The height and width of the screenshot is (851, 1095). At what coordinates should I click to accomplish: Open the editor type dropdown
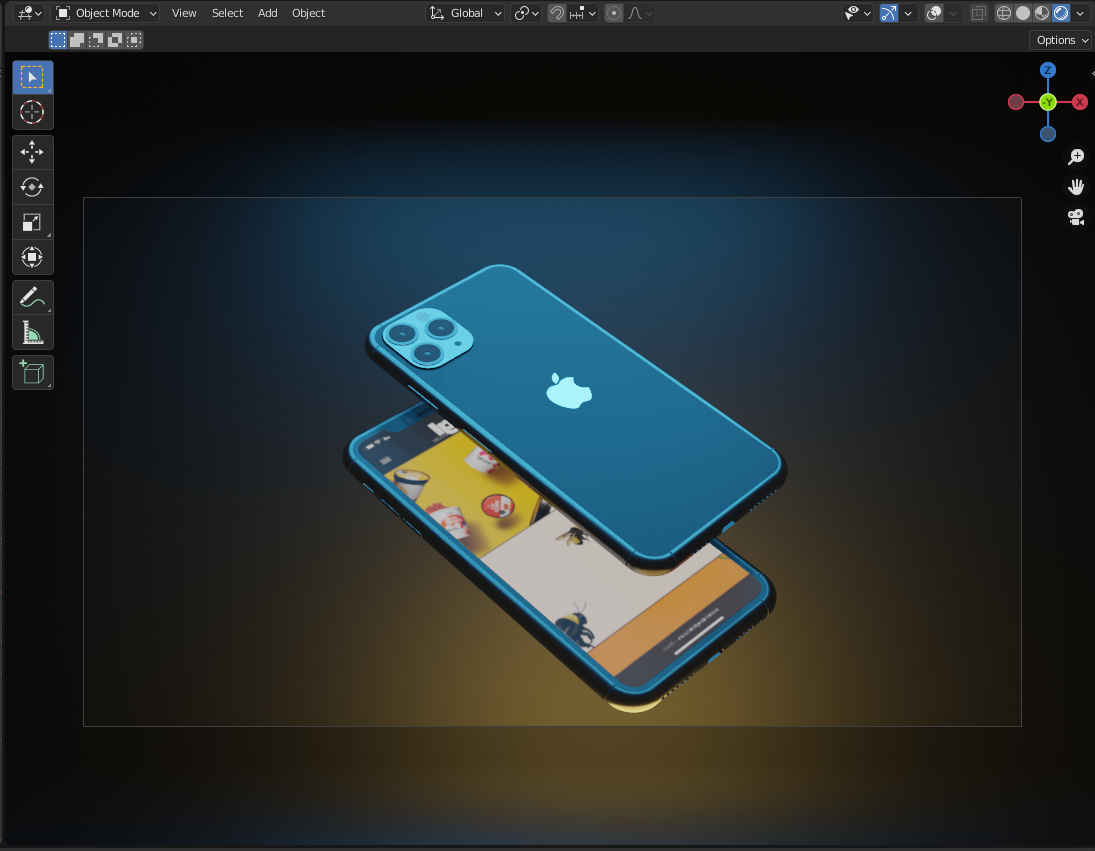(29, 13)
